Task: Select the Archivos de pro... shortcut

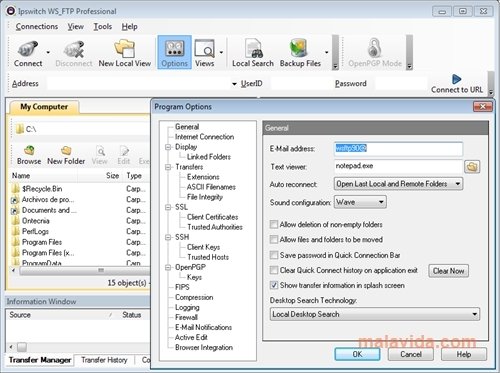Action: [x=48, y=199]
